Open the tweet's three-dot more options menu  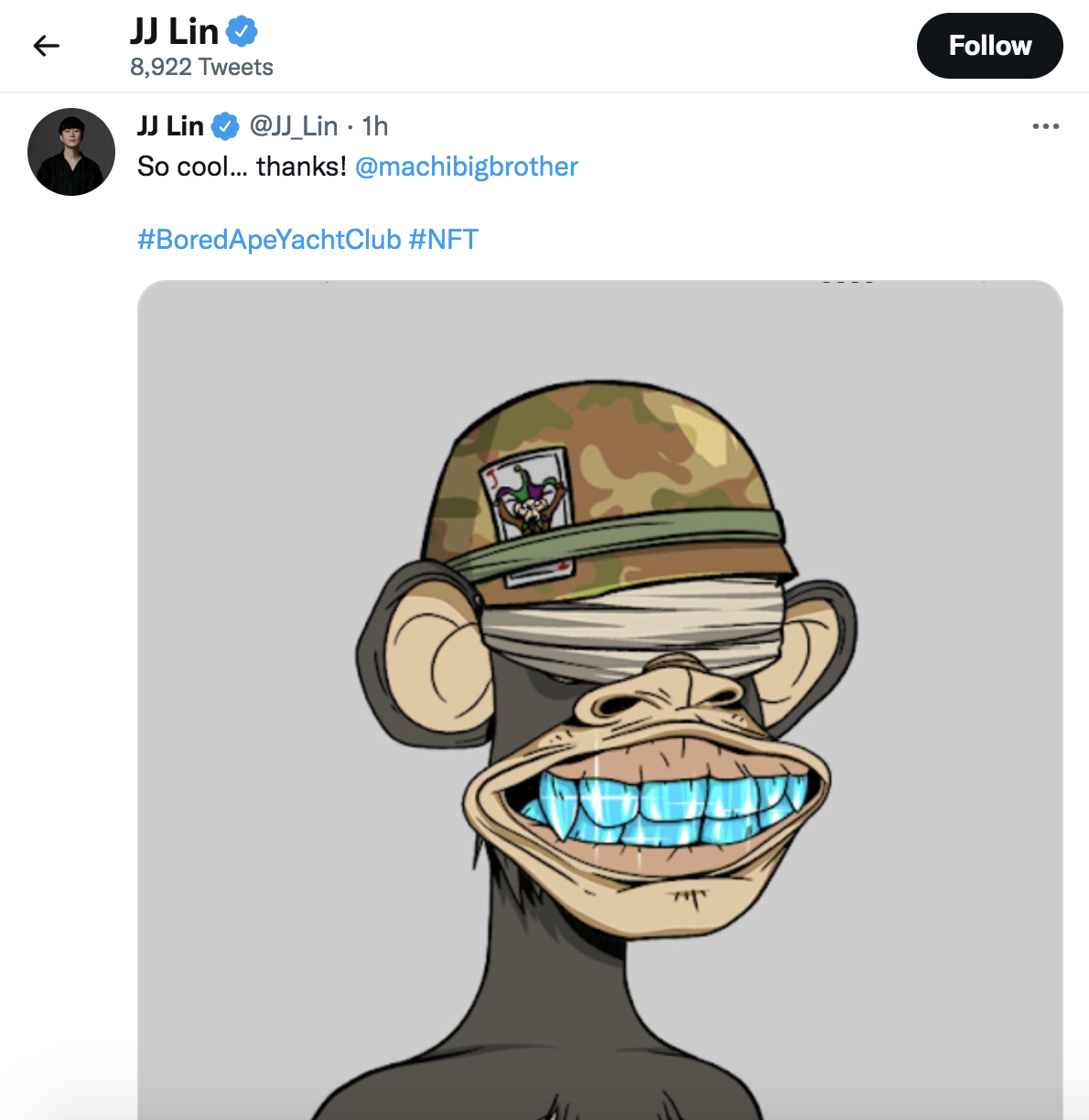point(1045,126)
